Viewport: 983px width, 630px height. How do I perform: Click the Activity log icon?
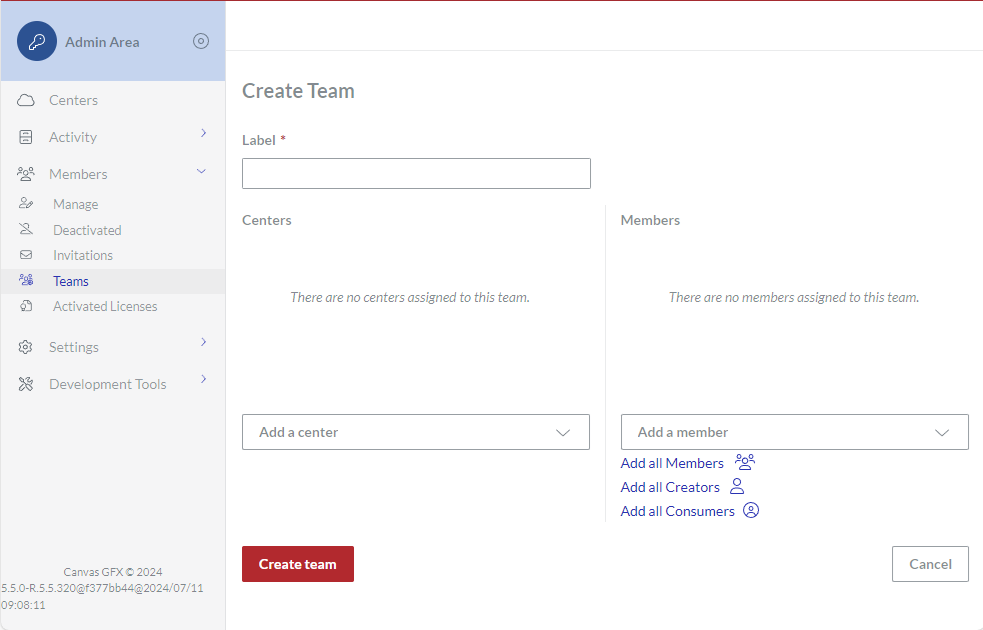point(27,136)
